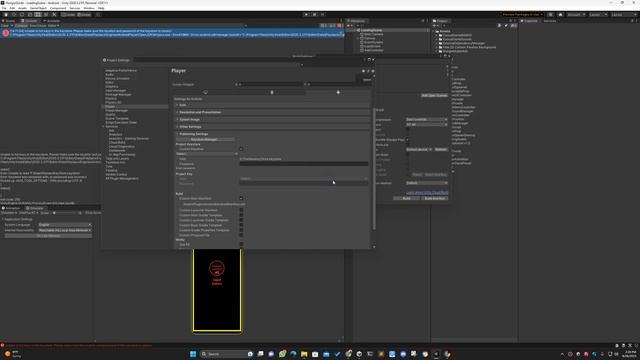The image size is (640, 360).
Task: Open the Windows Start menu
Action: coord(193,354)
